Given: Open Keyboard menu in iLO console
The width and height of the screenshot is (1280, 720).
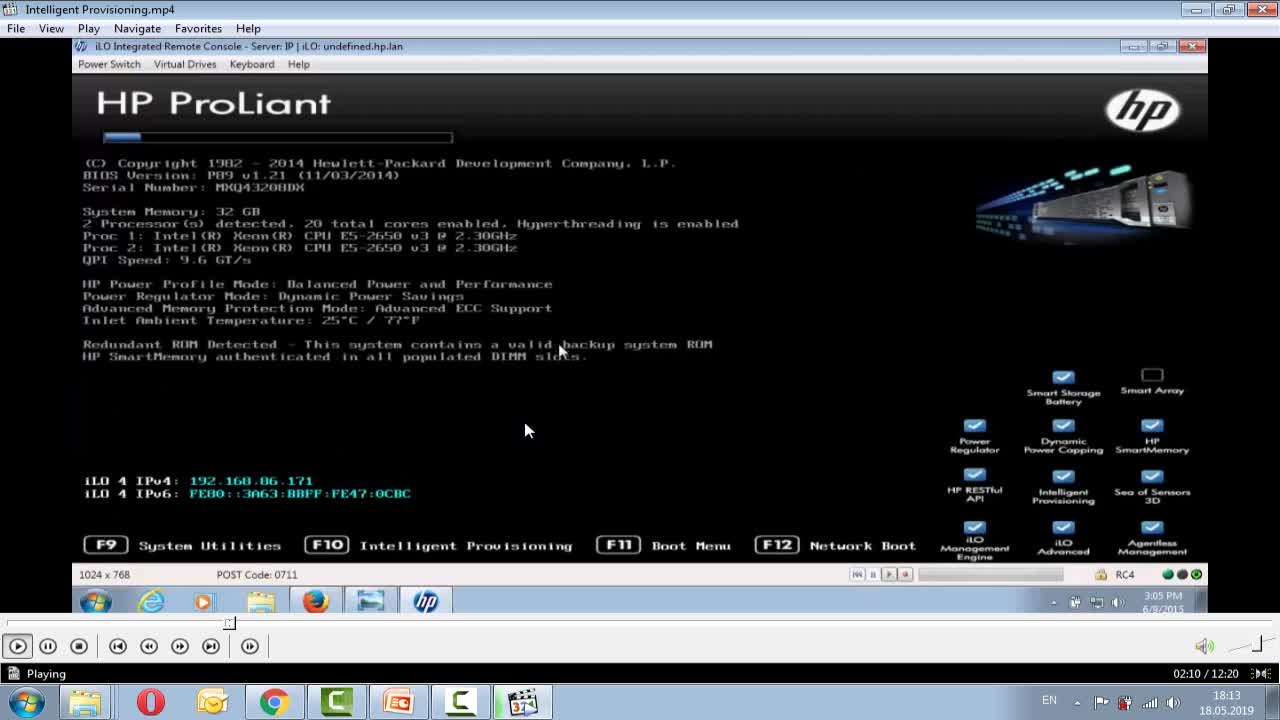Looking at the screenshot, I should [x=252, y=64].
